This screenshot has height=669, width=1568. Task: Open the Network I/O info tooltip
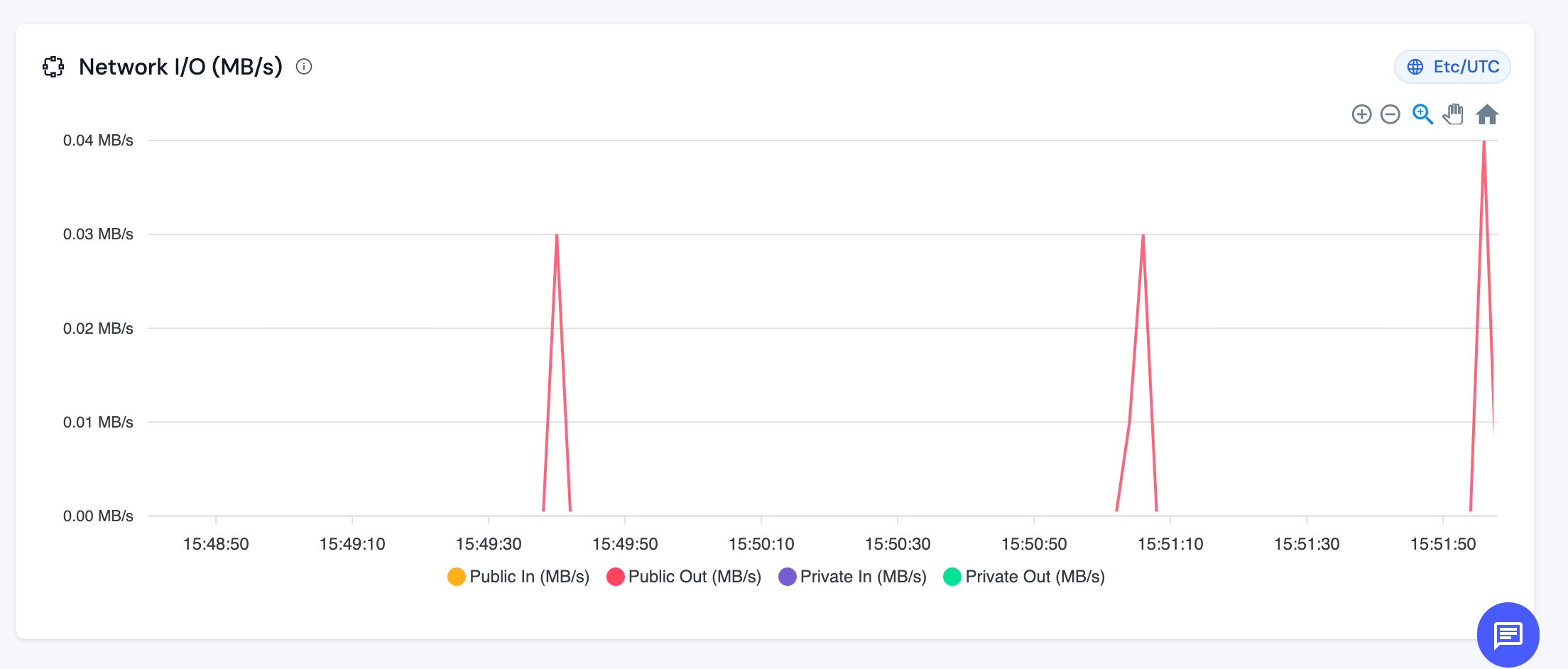(304, 67)
